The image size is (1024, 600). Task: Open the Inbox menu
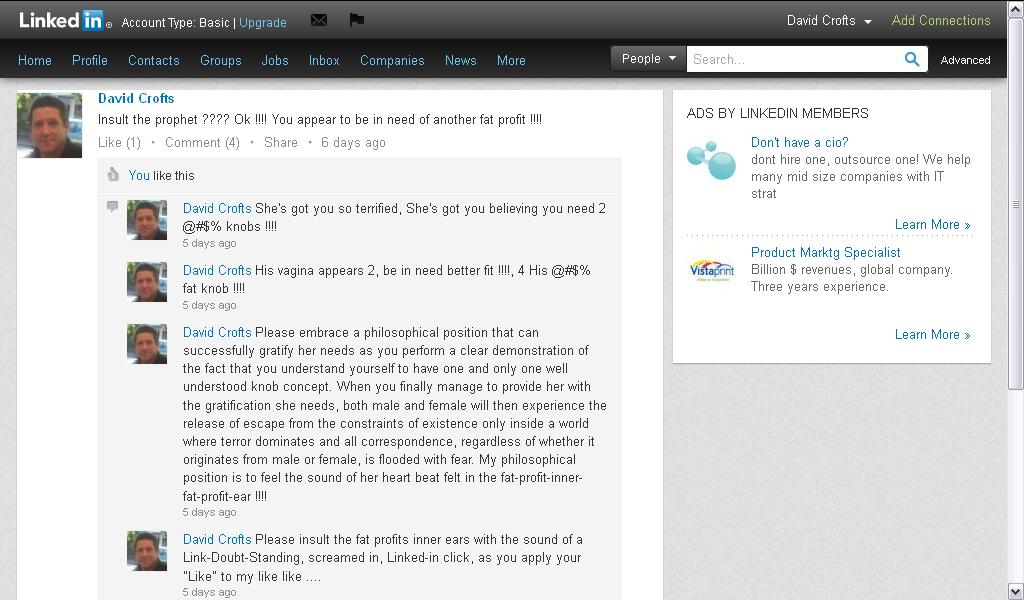(x=324, y=60)
